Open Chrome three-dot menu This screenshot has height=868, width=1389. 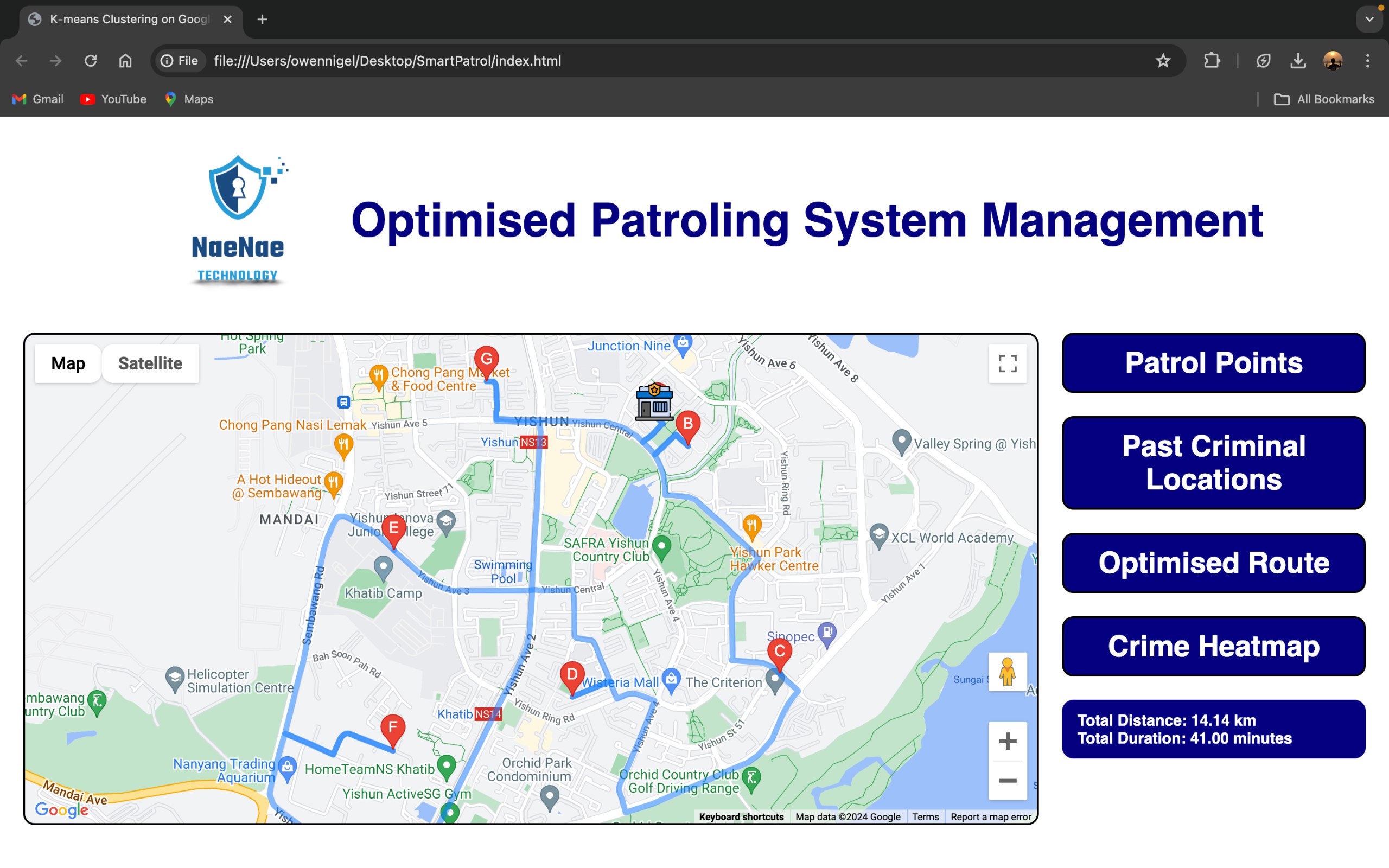[1368, 61]
